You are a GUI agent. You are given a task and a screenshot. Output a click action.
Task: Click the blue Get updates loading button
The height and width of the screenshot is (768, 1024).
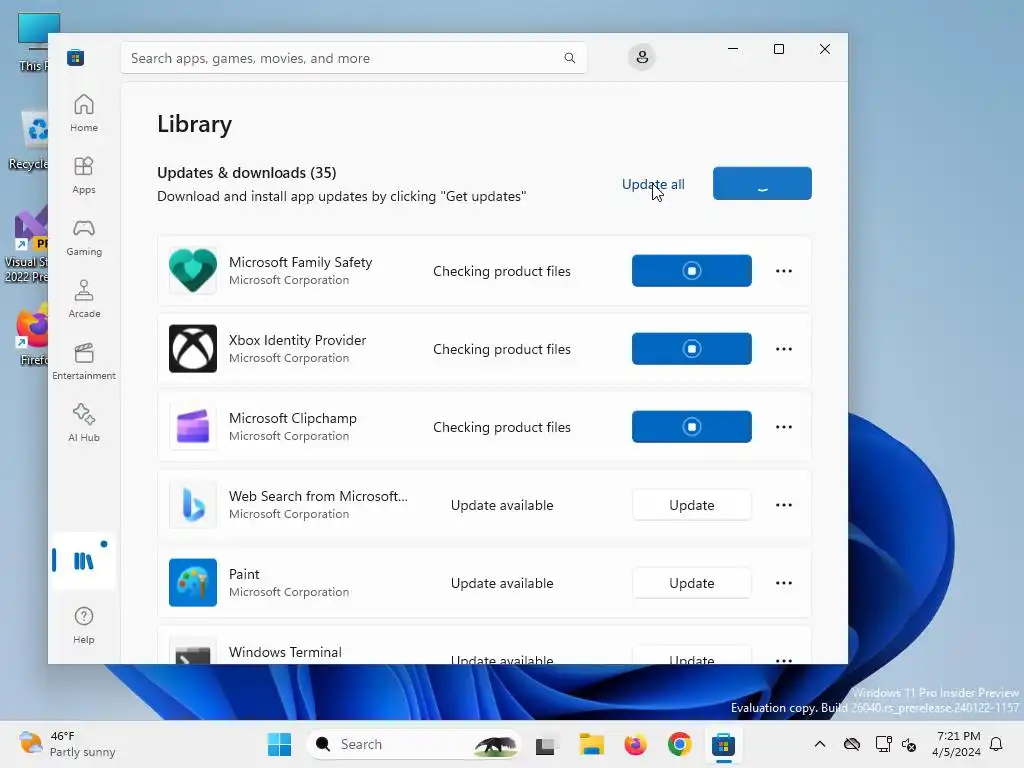coord(762,184)
